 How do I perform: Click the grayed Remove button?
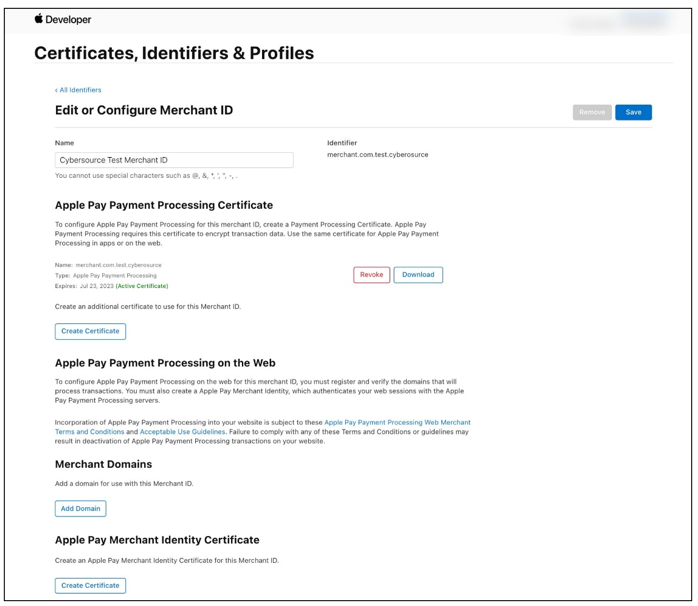(x=592, y=112)
